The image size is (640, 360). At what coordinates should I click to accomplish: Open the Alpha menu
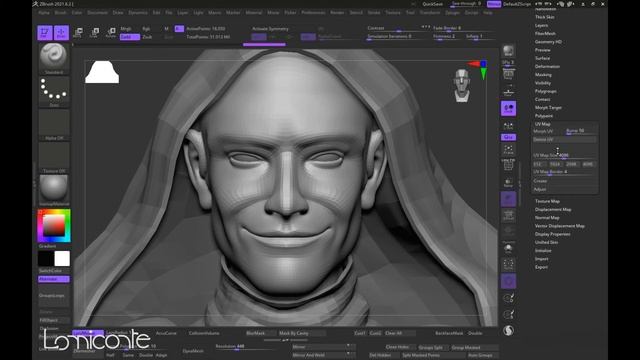[x=44, y=13]
